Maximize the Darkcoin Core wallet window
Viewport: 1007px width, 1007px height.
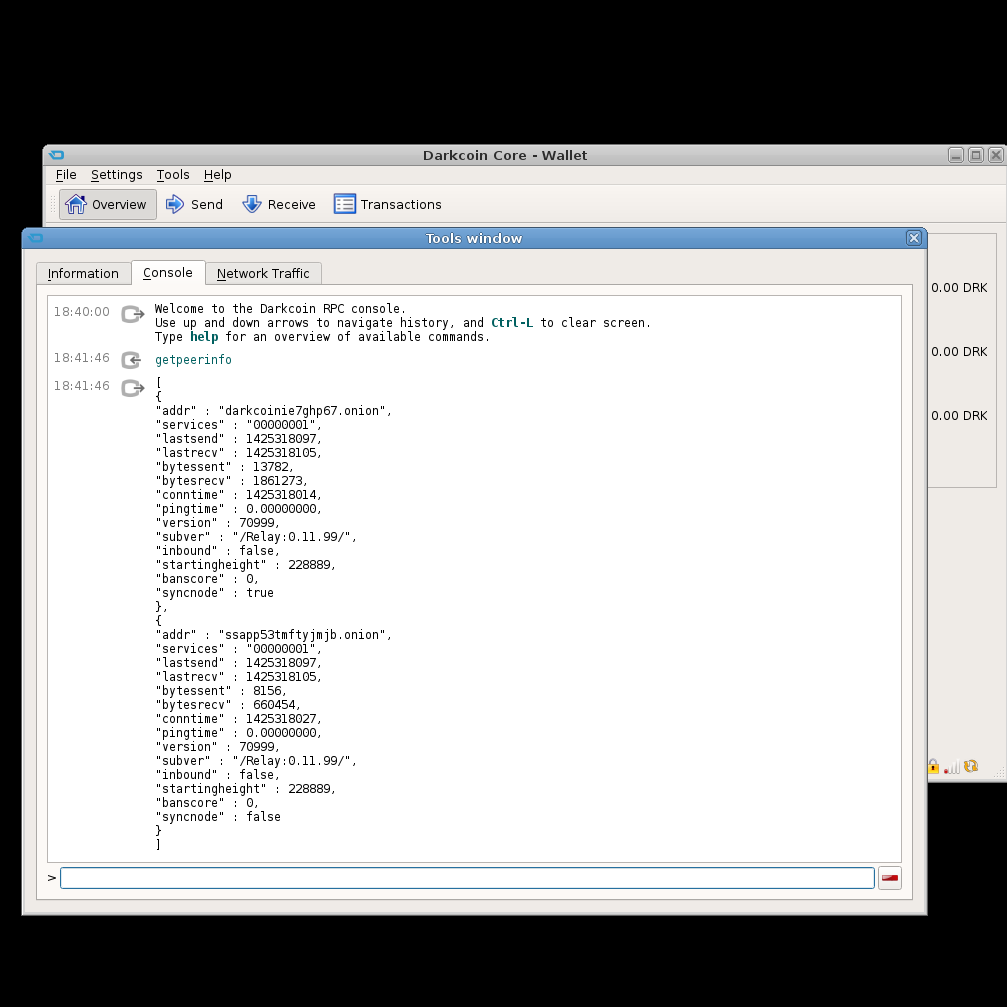coord(976,155)
